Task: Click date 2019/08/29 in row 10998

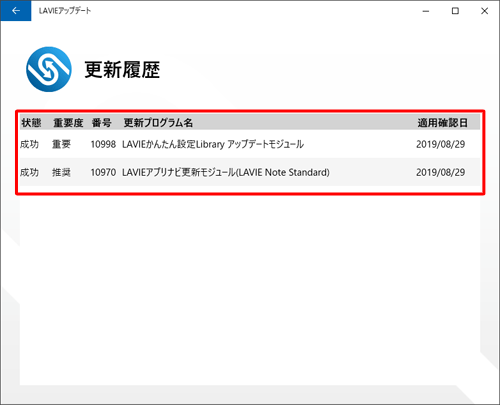Action: click(x=440, y=144)
